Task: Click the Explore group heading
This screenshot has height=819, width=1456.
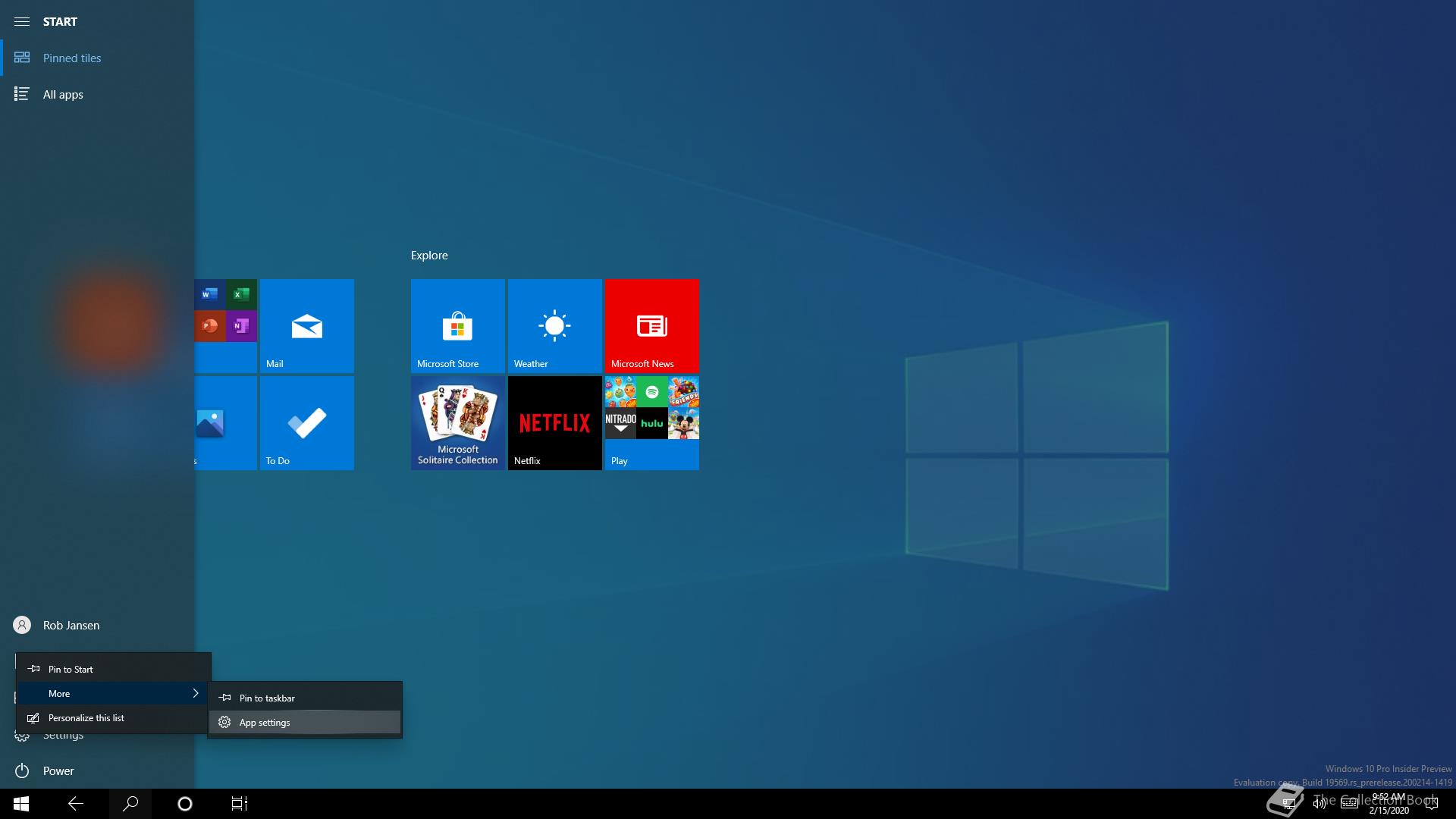Action: click(x=429, y=256)
